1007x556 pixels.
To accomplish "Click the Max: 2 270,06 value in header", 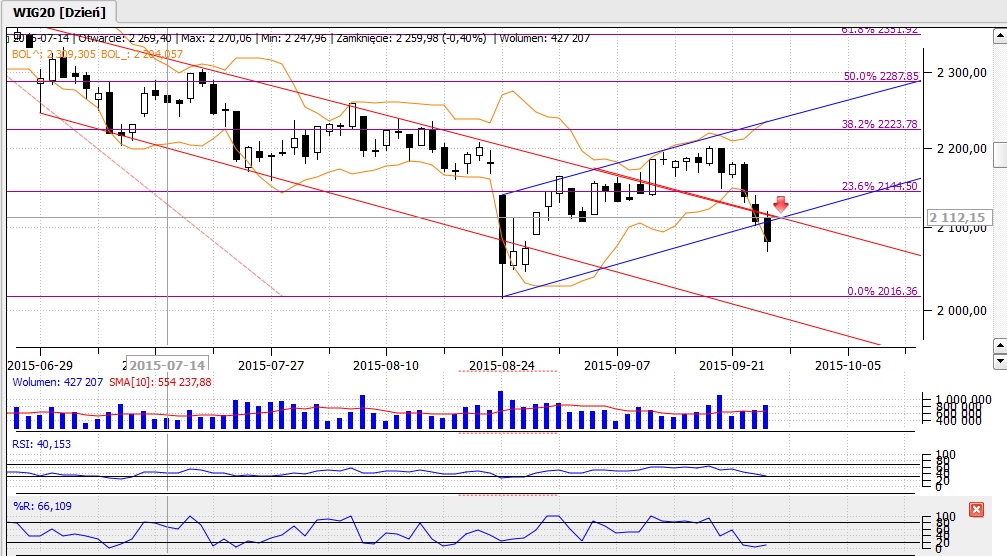I will (x=216, y=39).
